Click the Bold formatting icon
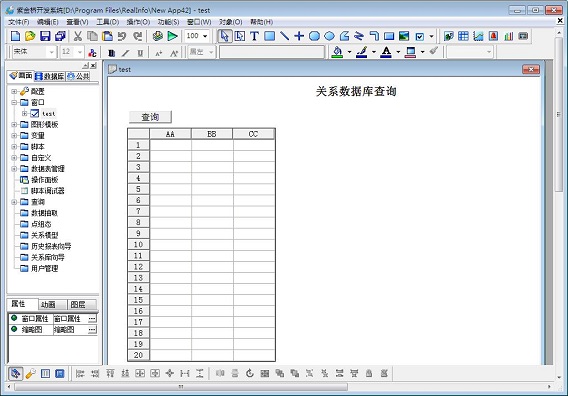 point(112,53)
